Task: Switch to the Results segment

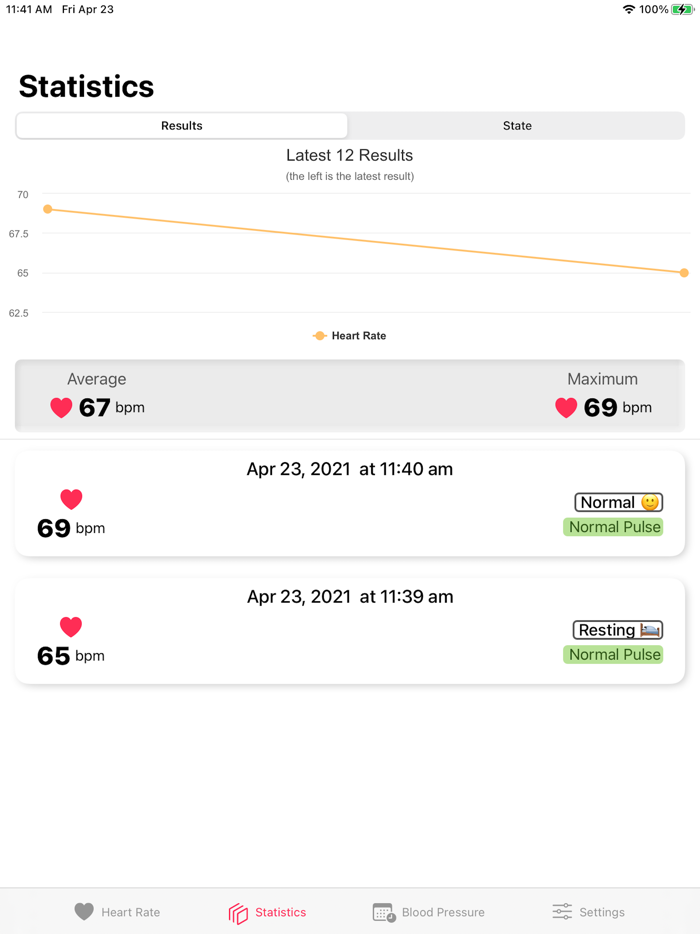Action: pyautogui.click(x=182, y=126)
